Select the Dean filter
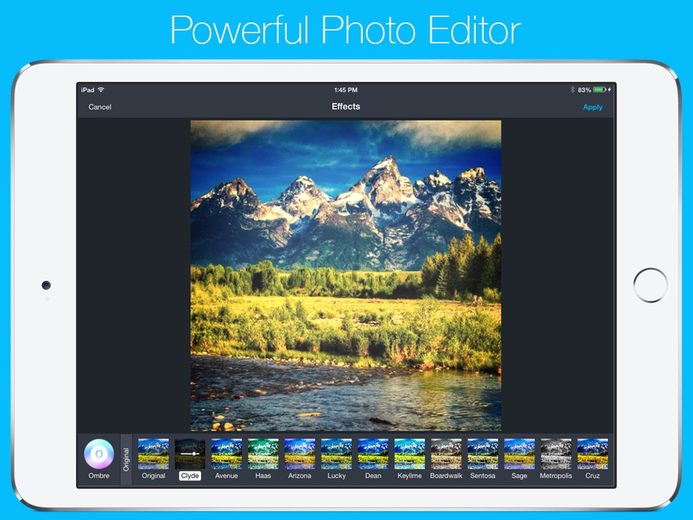This screenshot has width=693, height=520. pyautogui.click(x=373, y=454)
